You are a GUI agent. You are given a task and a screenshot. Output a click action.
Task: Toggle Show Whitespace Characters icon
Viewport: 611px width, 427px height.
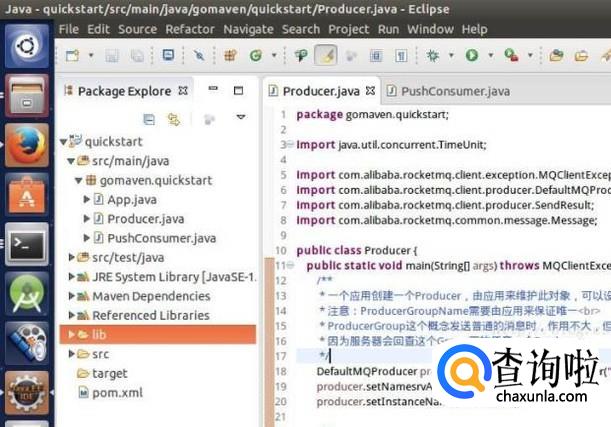click(401, 56)
